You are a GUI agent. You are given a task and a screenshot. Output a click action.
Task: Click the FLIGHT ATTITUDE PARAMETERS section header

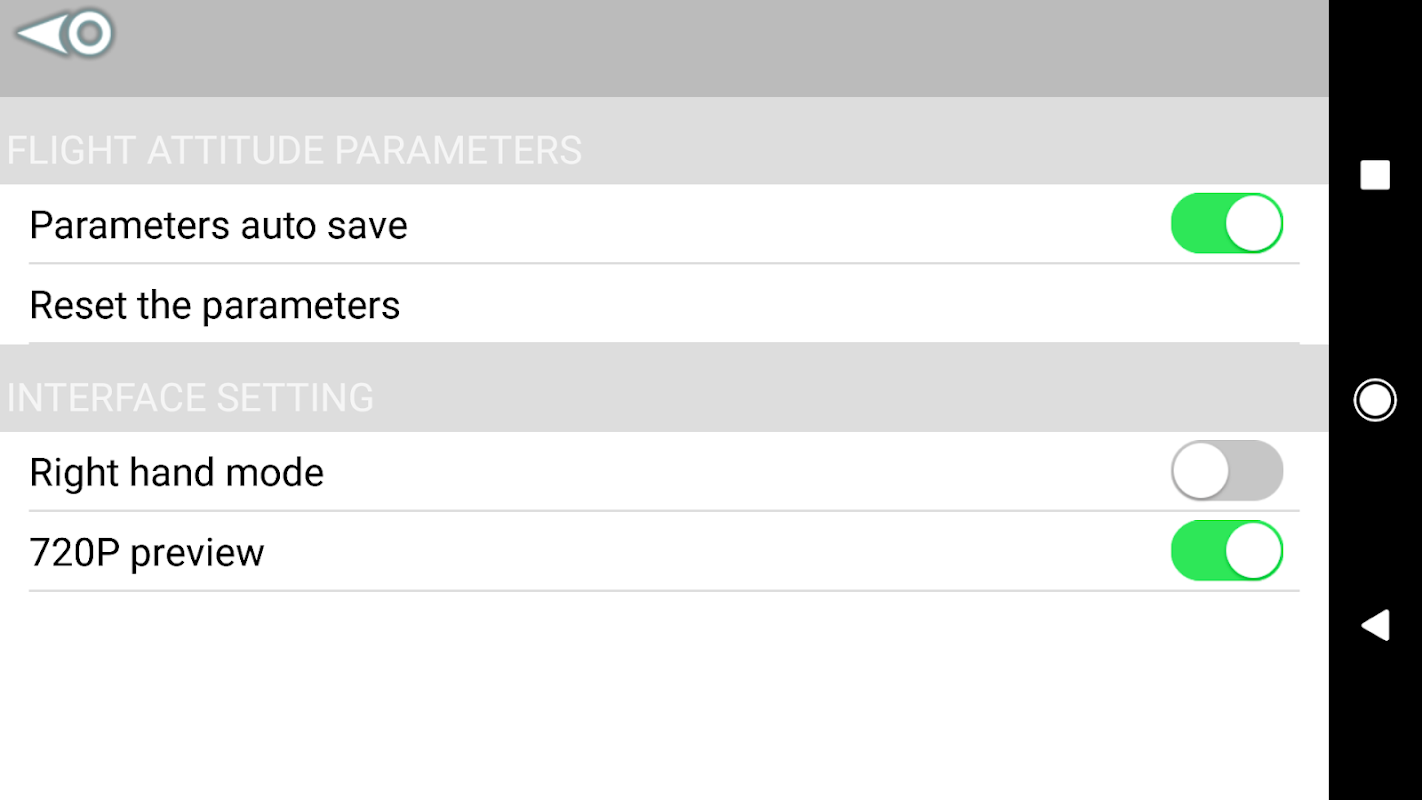294,150
